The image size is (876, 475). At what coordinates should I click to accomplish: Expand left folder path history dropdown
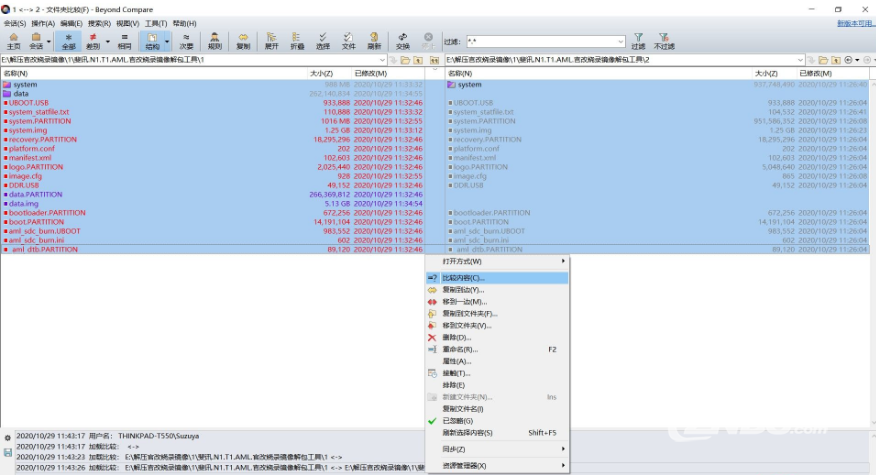[382, 60]
